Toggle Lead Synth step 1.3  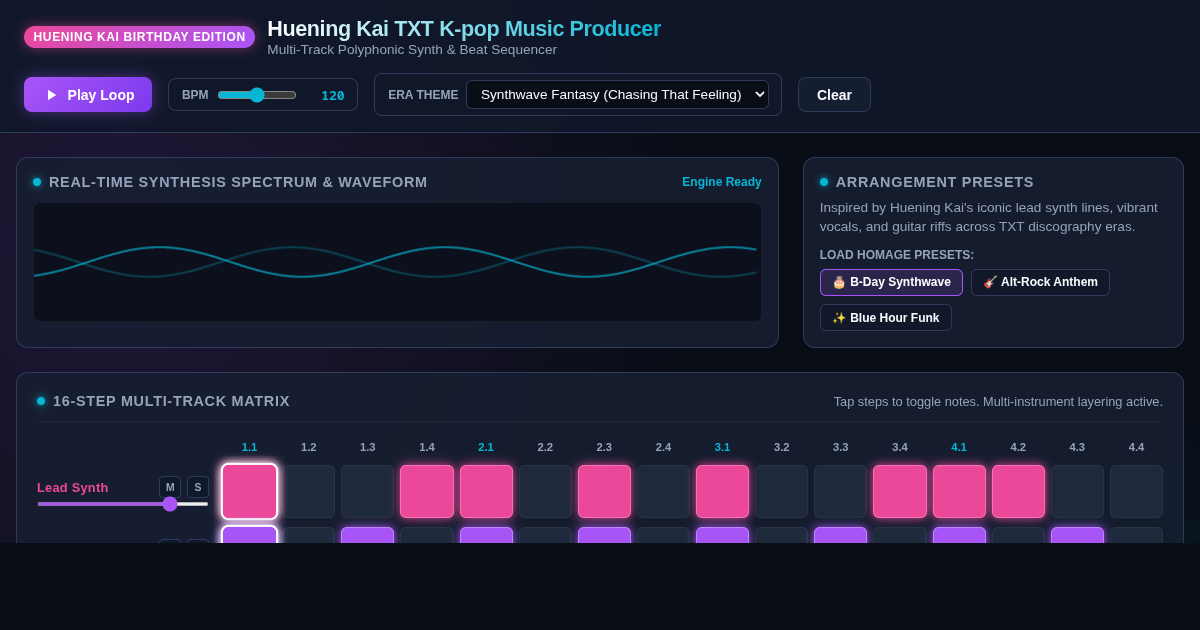pyautogui.click(x=368, y=491)
